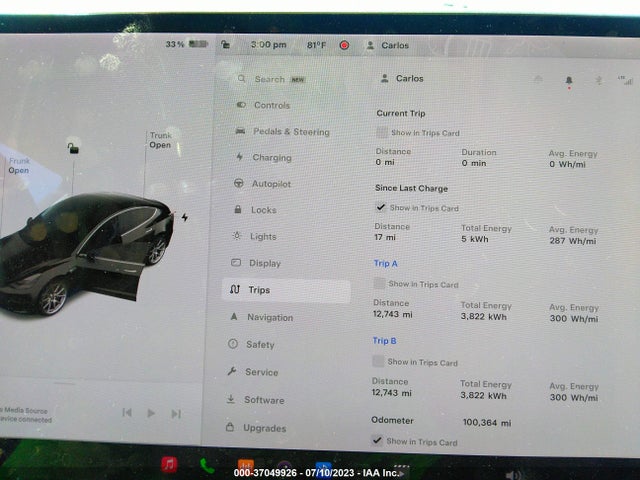The image size is (640, 480).
Task: Toggle Current Trip Show in Trips Card
Action: coord(382,132)
